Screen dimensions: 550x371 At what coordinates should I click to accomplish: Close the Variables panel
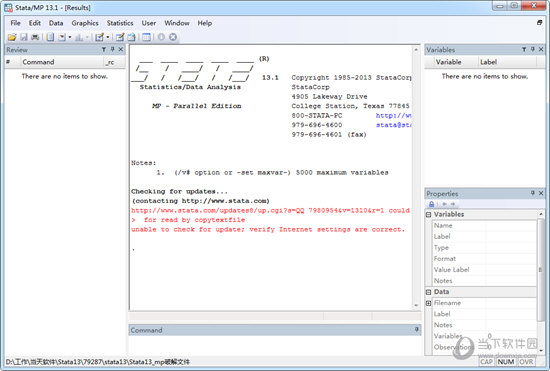coord(541,49)
